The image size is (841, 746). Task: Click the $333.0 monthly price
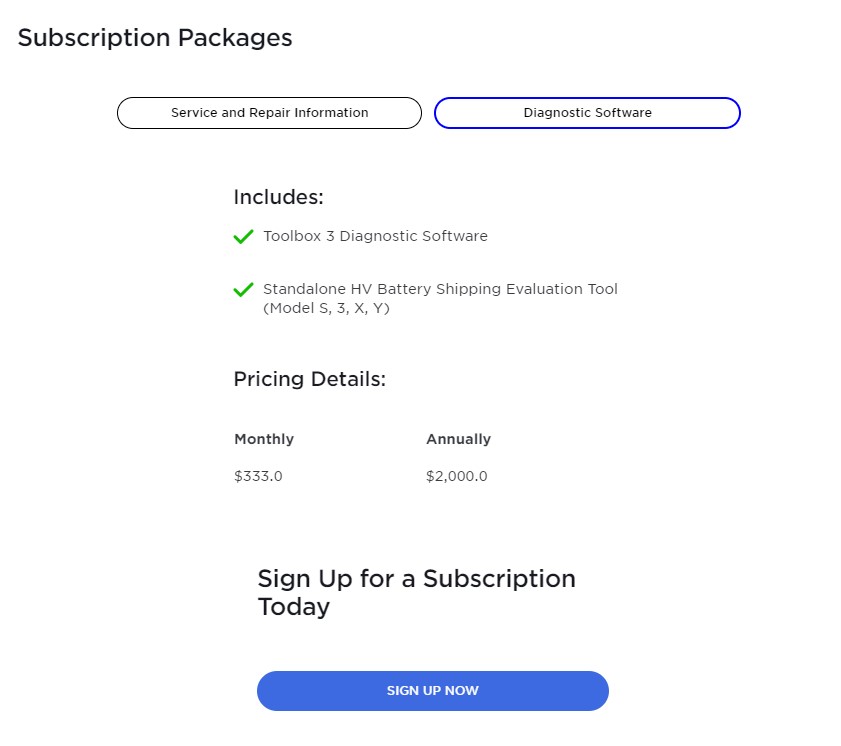(x=258, y=476)
